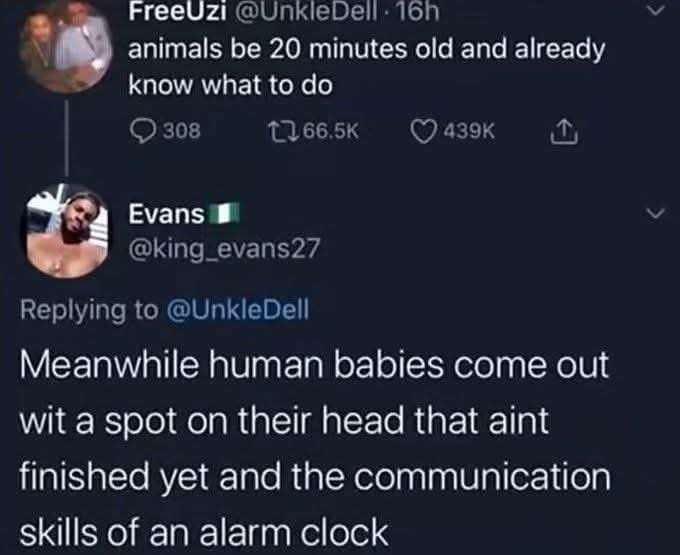View the 66.5K retweets count
Screen dimensions: 680x555
[331, 131]
